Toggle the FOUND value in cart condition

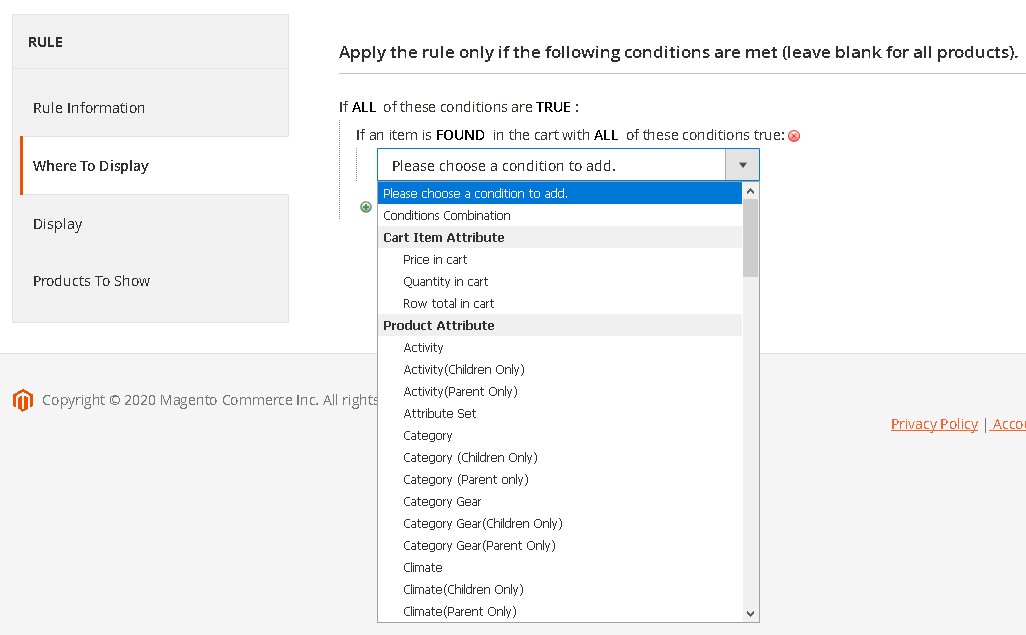pyautogui.click(x=460, y=135)
